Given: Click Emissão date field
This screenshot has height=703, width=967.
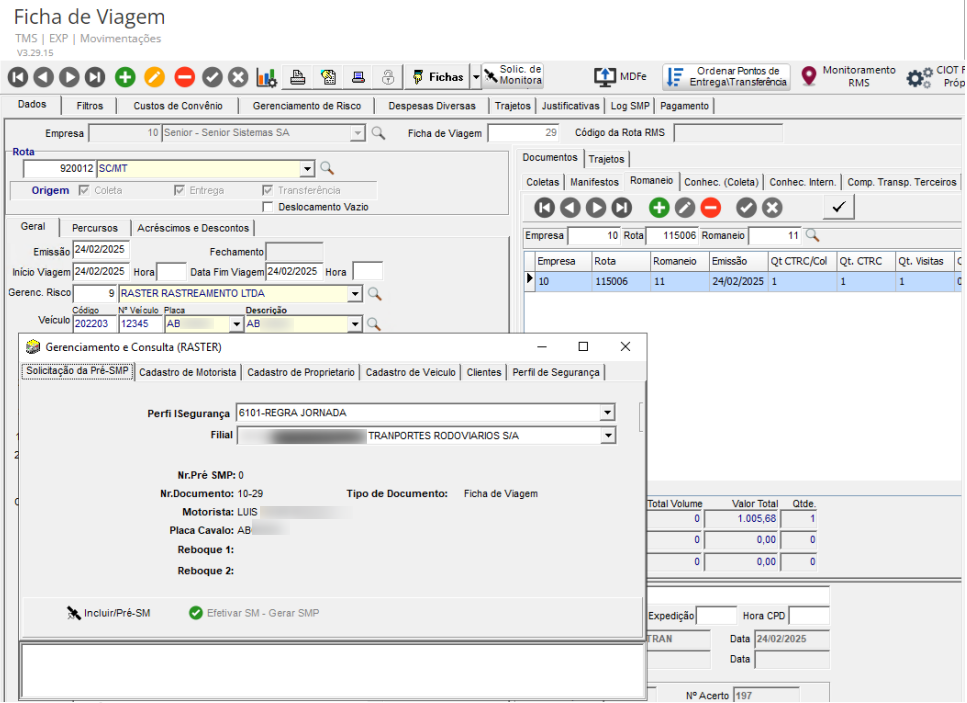Looking at the screenshot, I should point(101,250).
